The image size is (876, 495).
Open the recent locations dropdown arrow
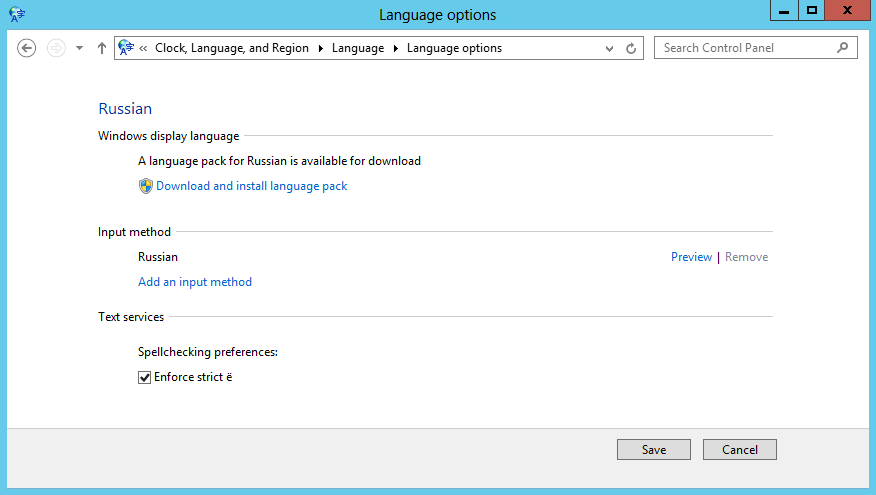tap(79, 48)
